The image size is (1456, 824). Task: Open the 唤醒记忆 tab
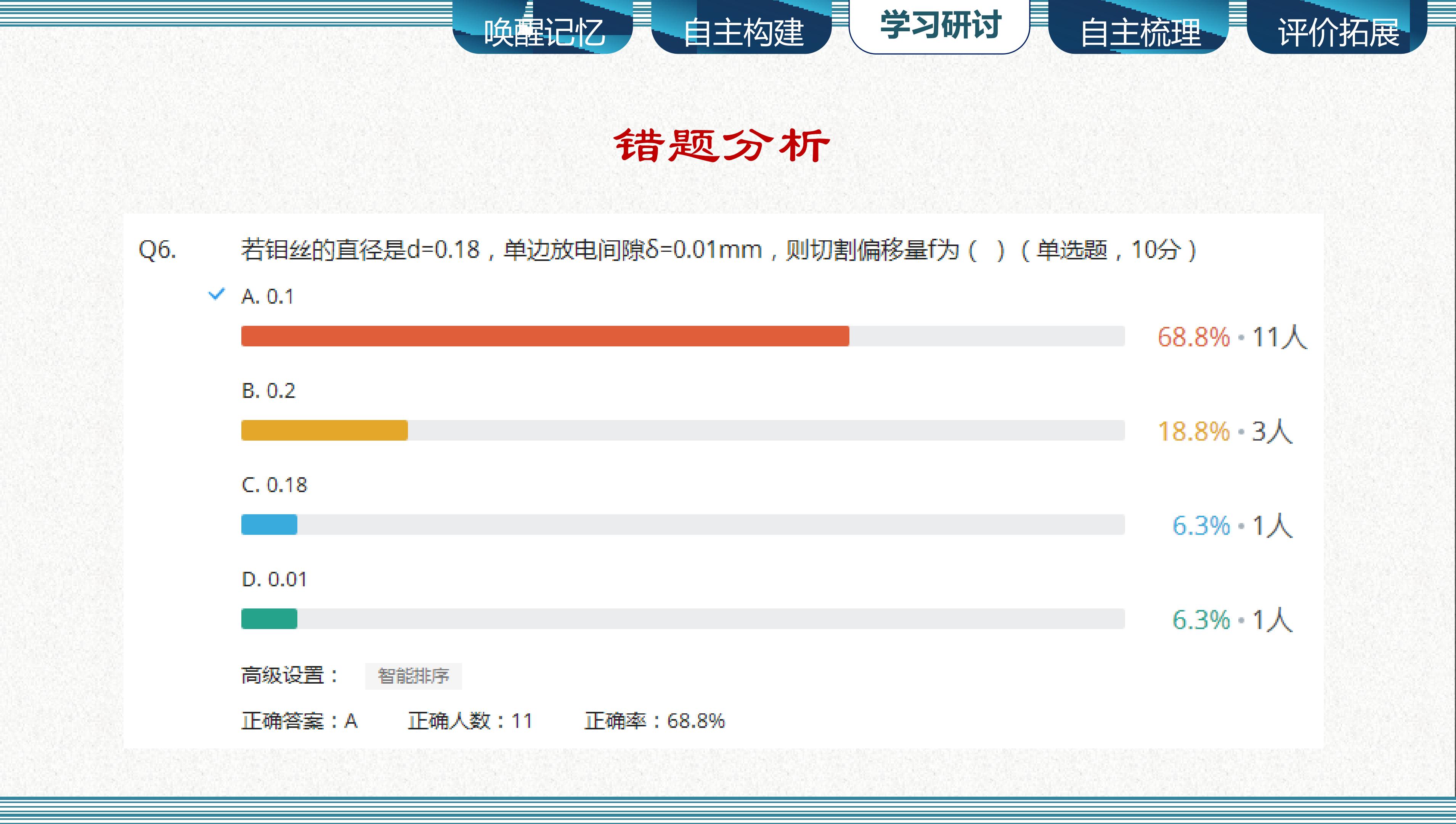point(543,32)
